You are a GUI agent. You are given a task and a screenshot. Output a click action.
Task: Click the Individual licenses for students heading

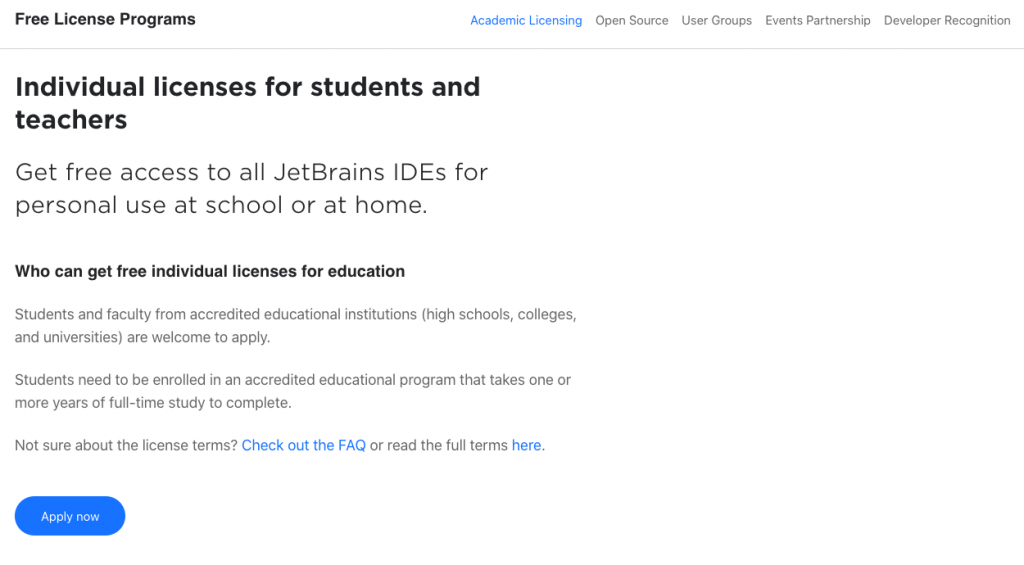coord(247,87)
